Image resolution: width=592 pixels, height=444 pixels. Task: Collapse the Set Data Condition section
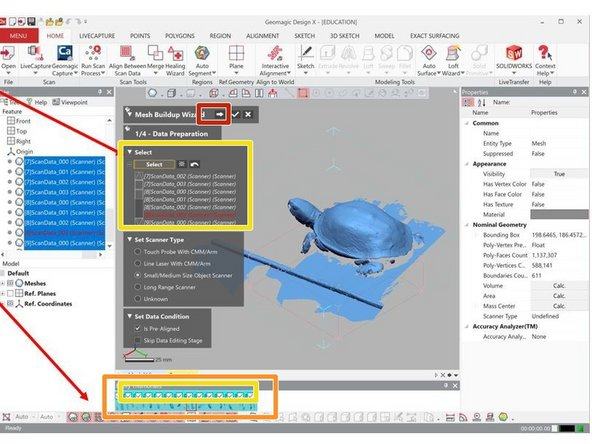[130, 316]
